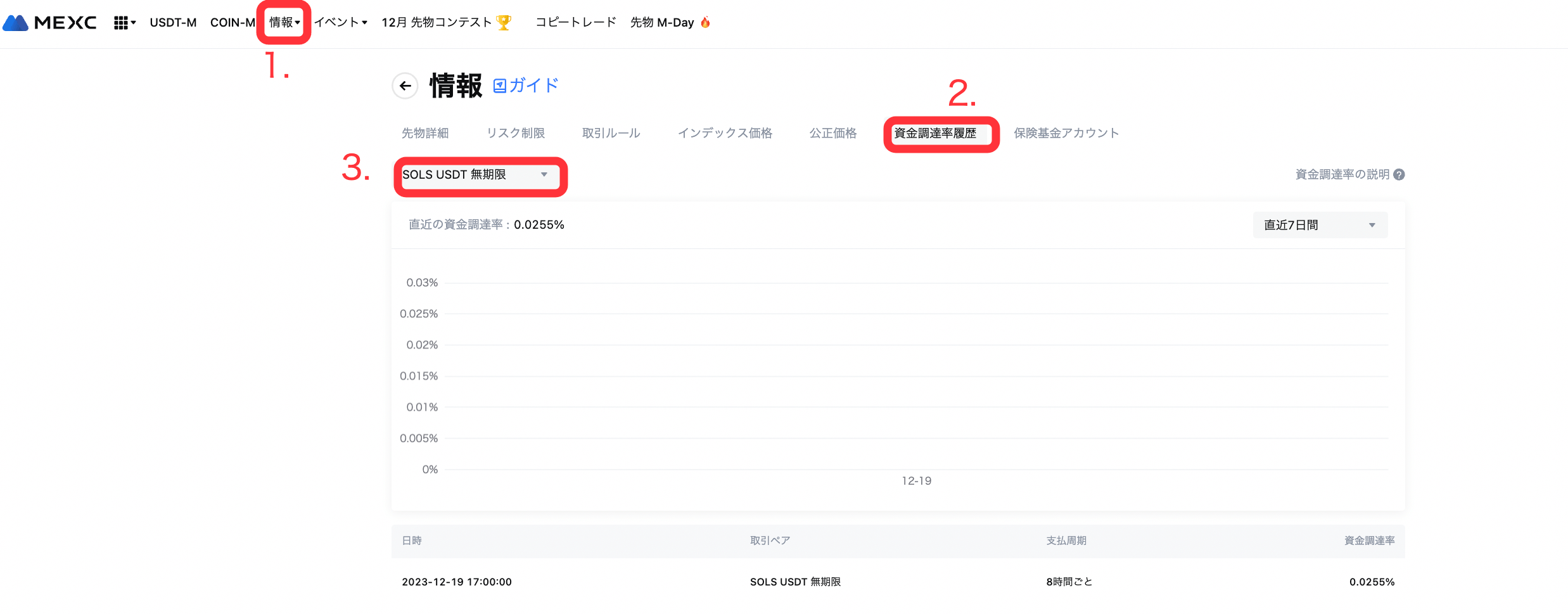Viewport: 1568px width, 614px height.
Task: Open the コピートレード link
Action: coord(575,23)
